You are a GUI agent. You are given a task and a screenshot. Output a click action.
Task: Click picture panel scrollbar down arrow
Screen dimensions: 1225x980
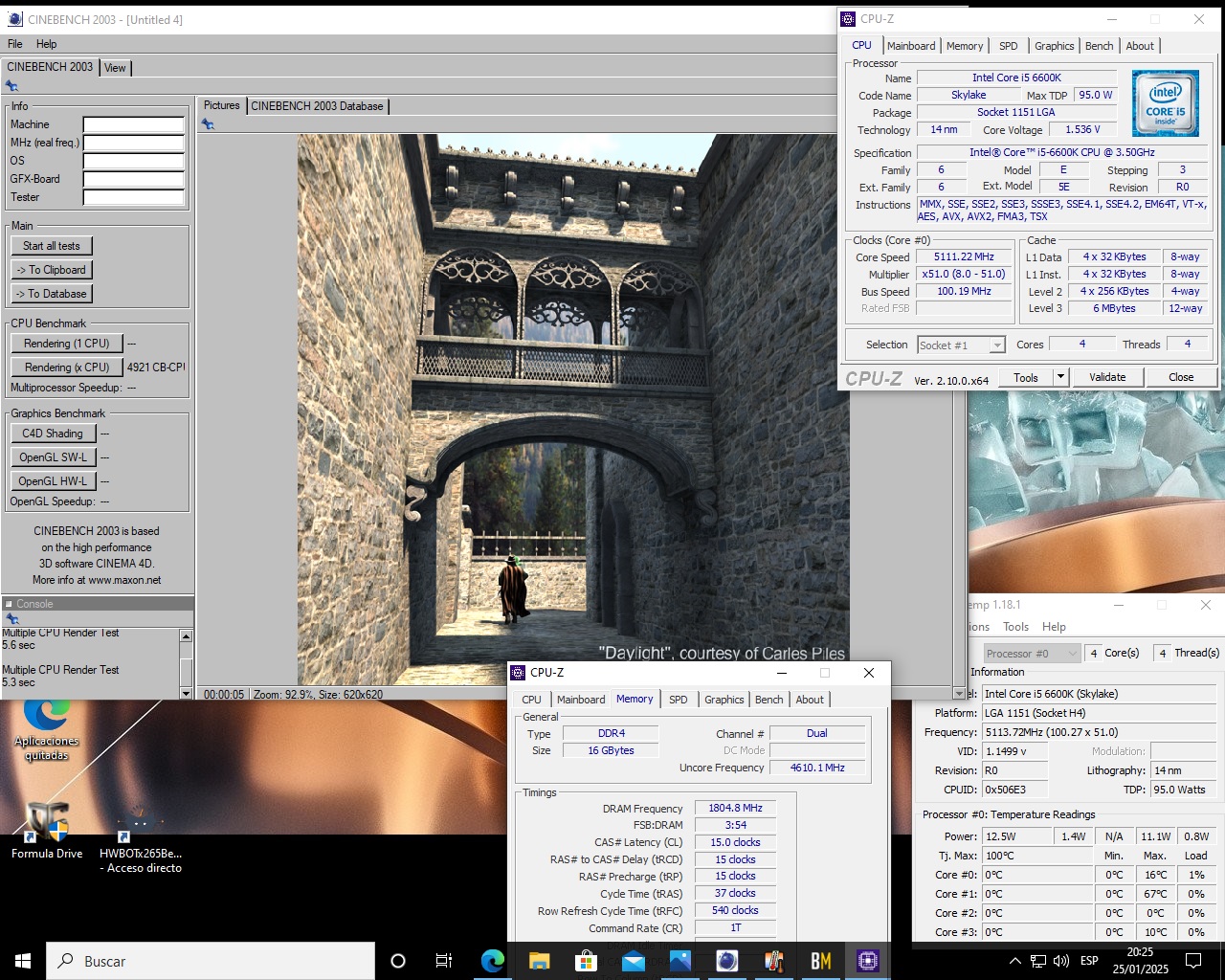click(959, 693)
